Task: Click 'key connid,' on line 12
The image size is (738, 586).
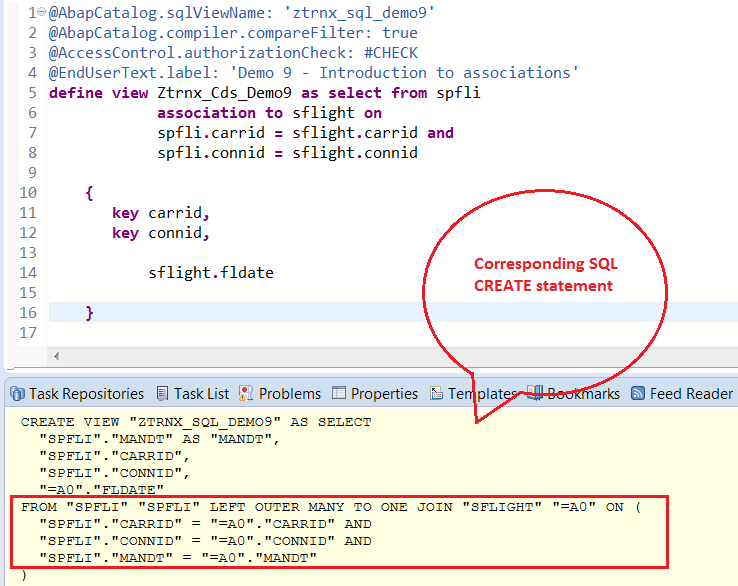Action: click(160, 233)
